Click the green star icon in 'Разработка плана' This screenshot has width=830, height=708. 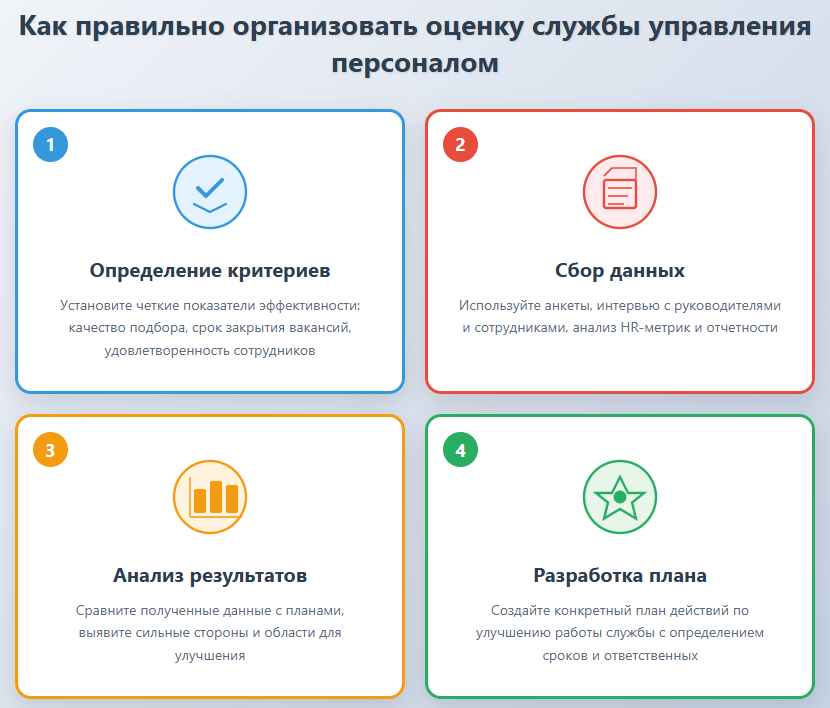tap(621, 496)
